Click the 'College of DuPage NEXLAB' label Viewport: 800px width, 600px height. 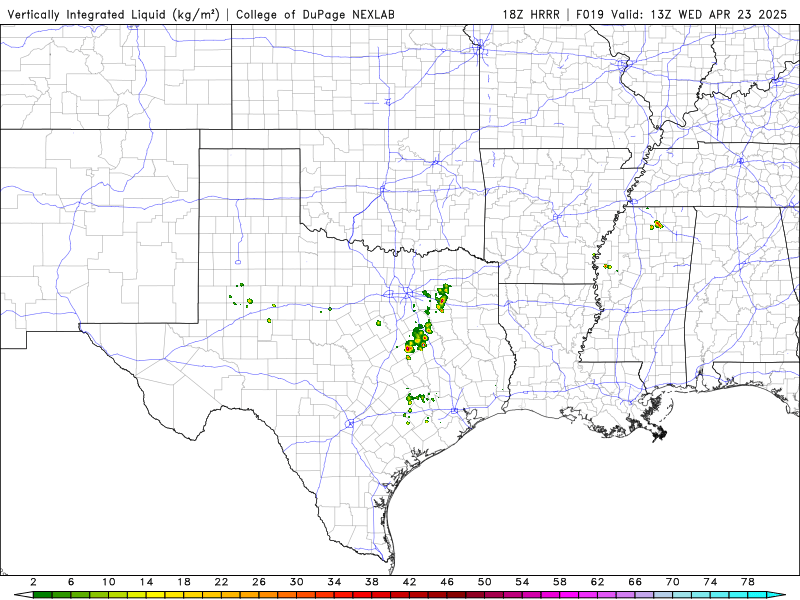click(315, 14)
